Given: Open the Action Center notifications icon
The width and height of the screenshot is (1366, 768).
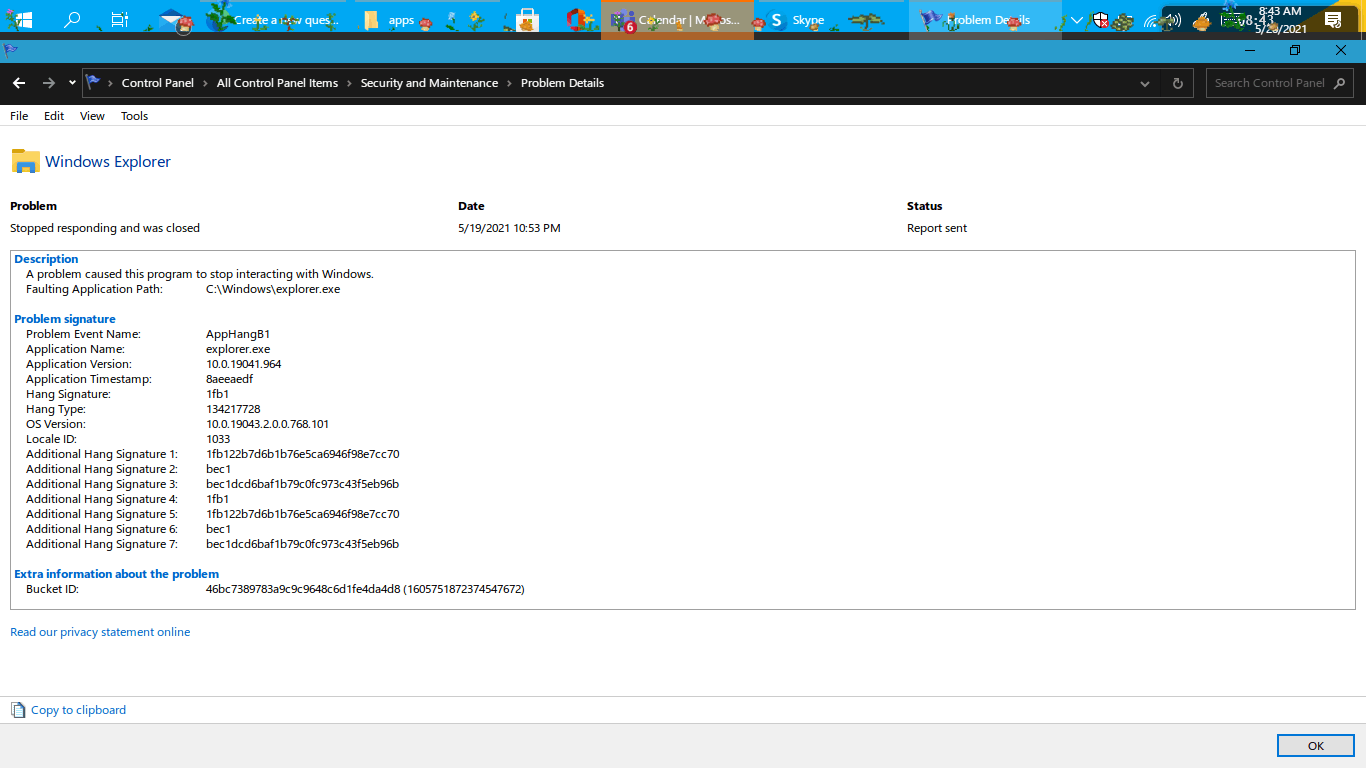Looking at the screenshot, I should pyautogui.click(x=1332, y=19).
